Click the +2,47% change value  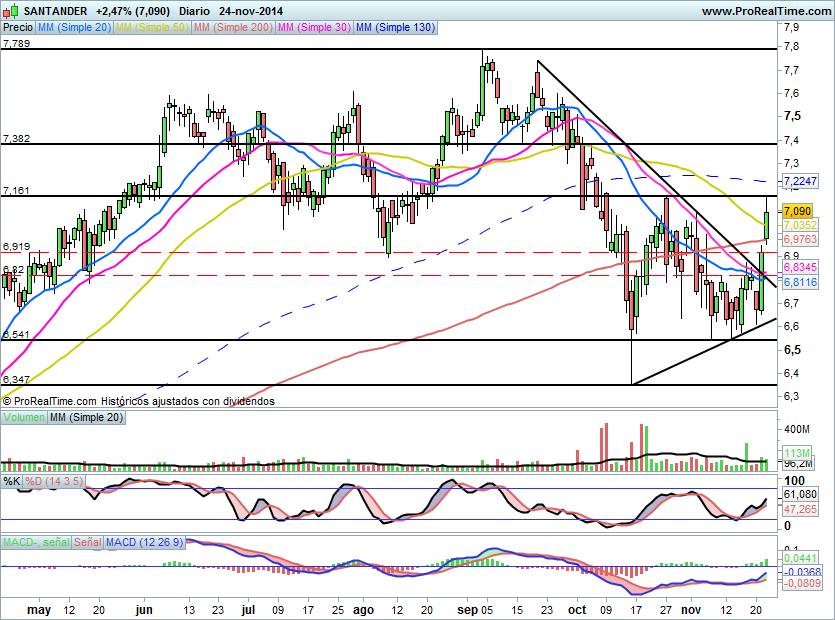coord(113,11)
